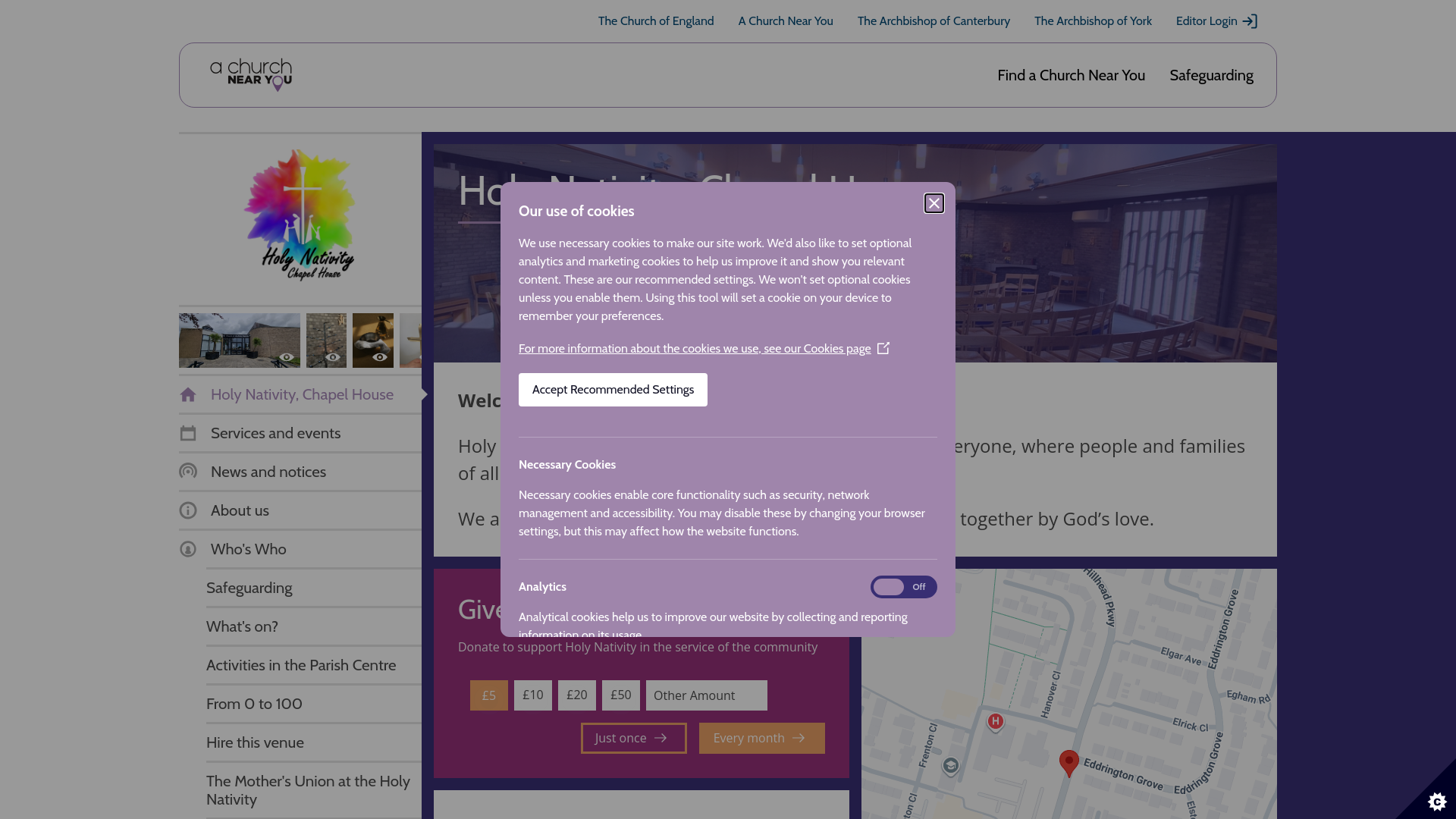Open the From 0 to 100 page
Image resolution: width=1456 pixels, height=819 pixels.
[x=254, y=704]
